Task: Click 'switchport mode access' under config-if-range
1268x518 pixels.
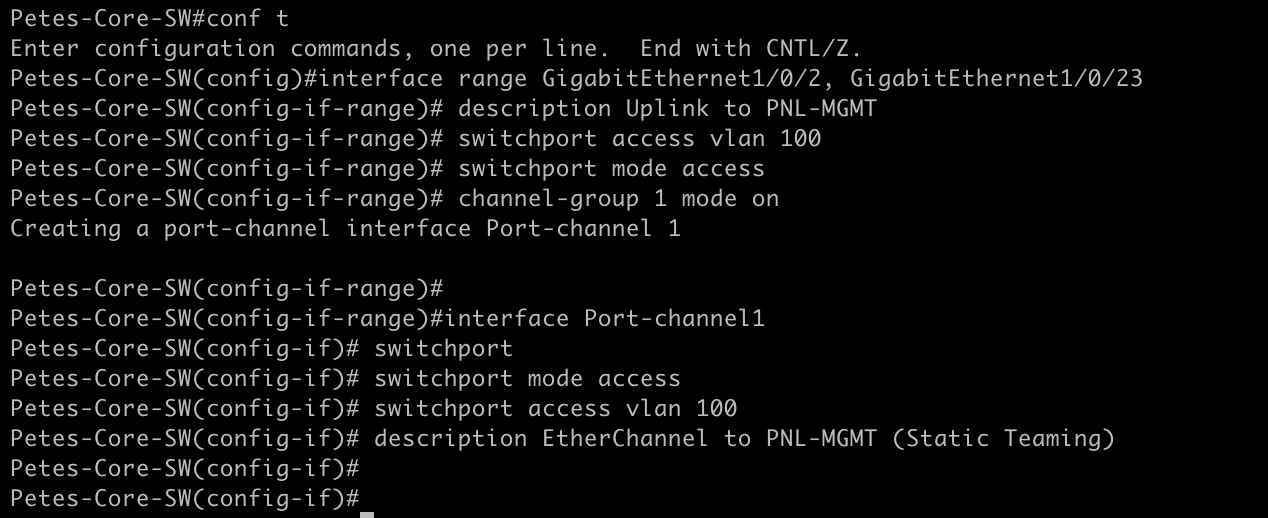Action: [x=611, y=168]
